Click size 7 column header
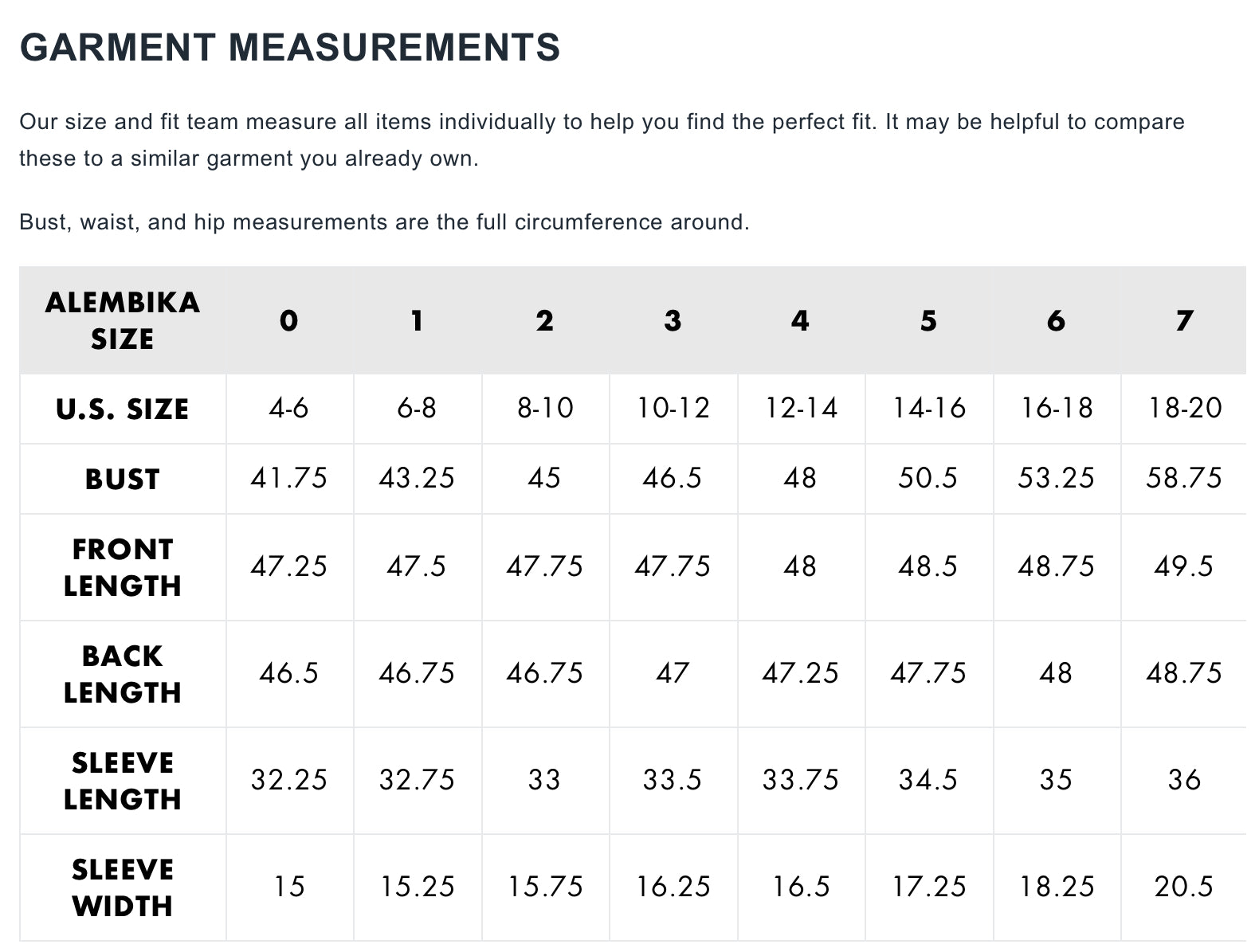Screen dimensions: 1259x952 tap(1184, 320)
